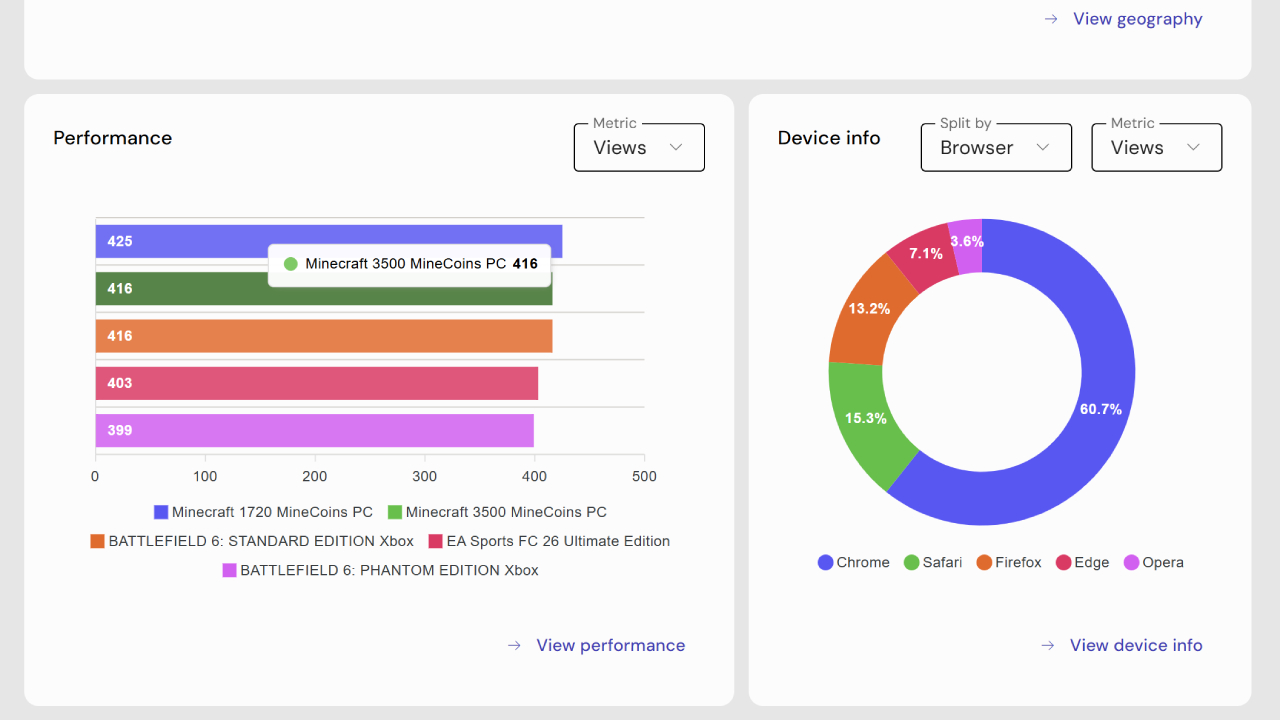Screen dimensions: 1280x720
Task: Toggle Edge in the donut chart legend
Action: coord(1083,563)
